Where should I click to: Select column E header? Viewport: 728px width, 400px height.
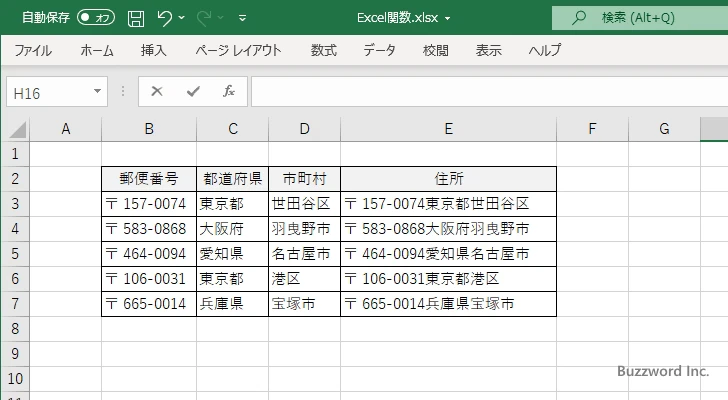448,129
